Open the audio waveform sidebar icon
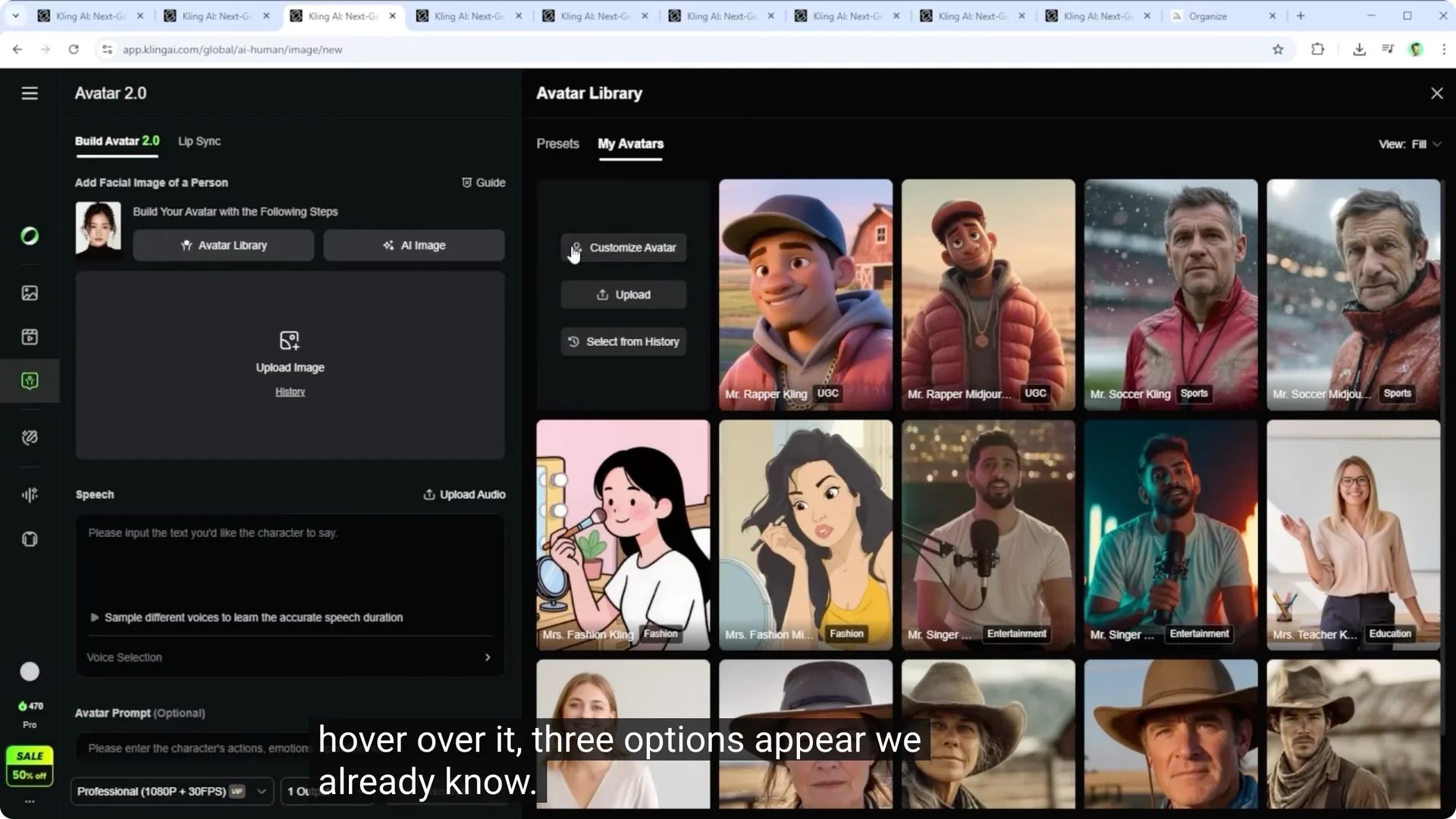This screenshot has width=1456, height=819. coord(30,494)
